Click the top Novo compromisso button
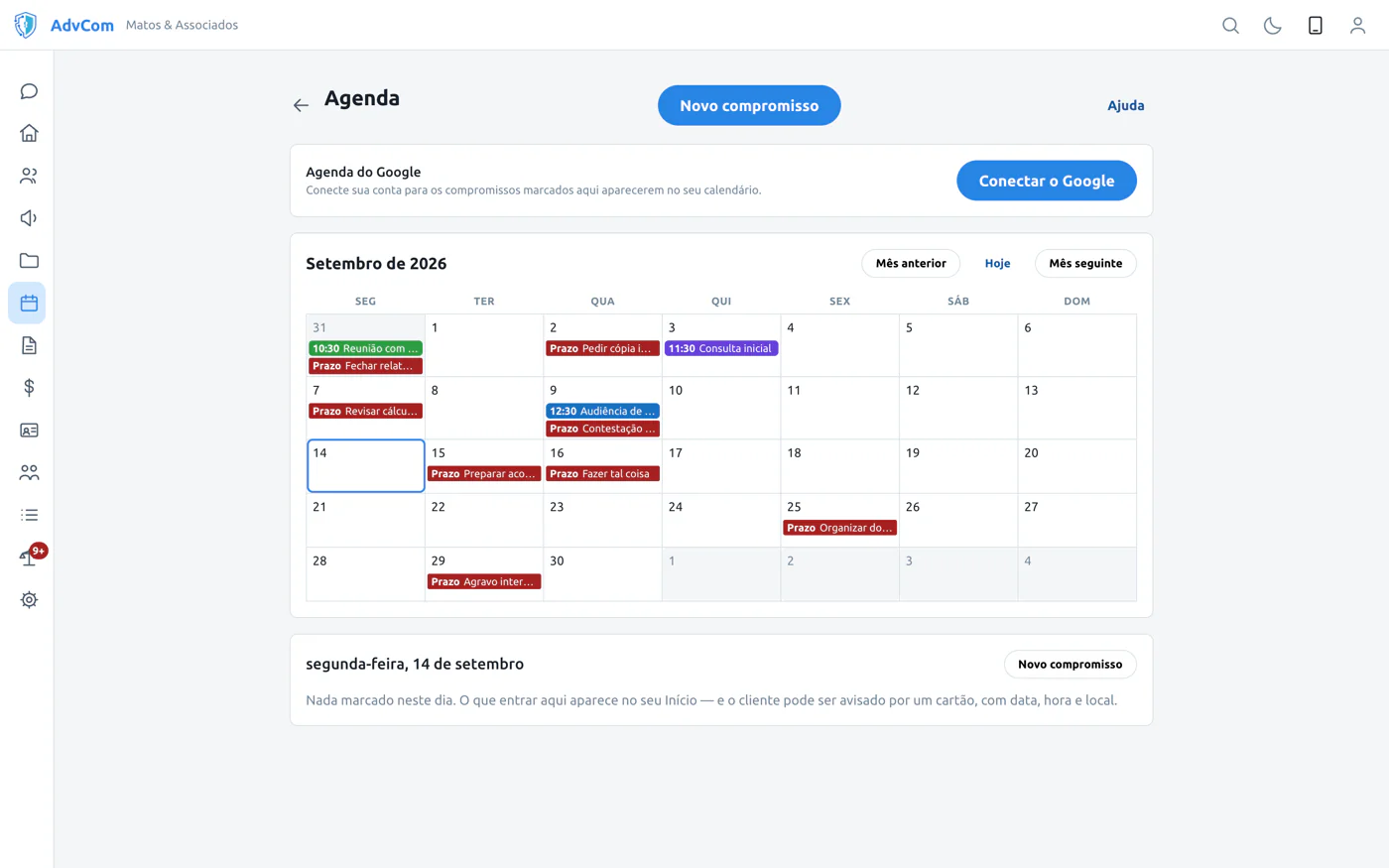This screenshot has height=868, width=1389. 749,105
